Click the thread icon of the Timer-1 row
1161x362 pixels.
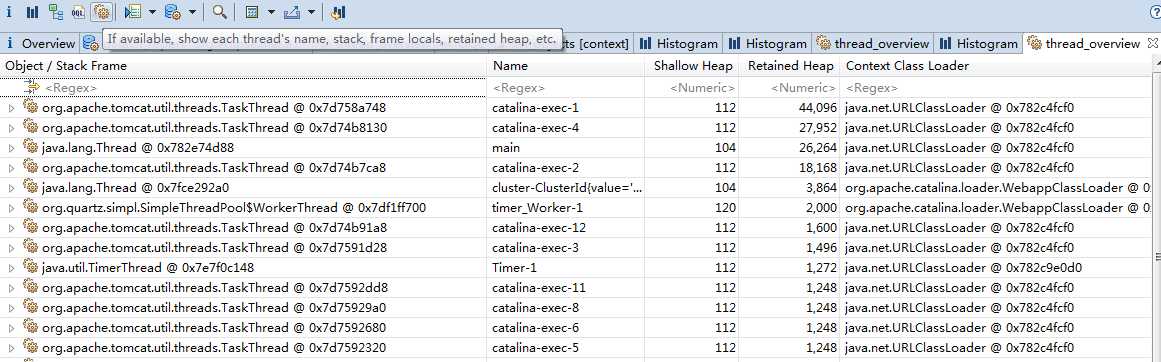(x=30, y=267)
